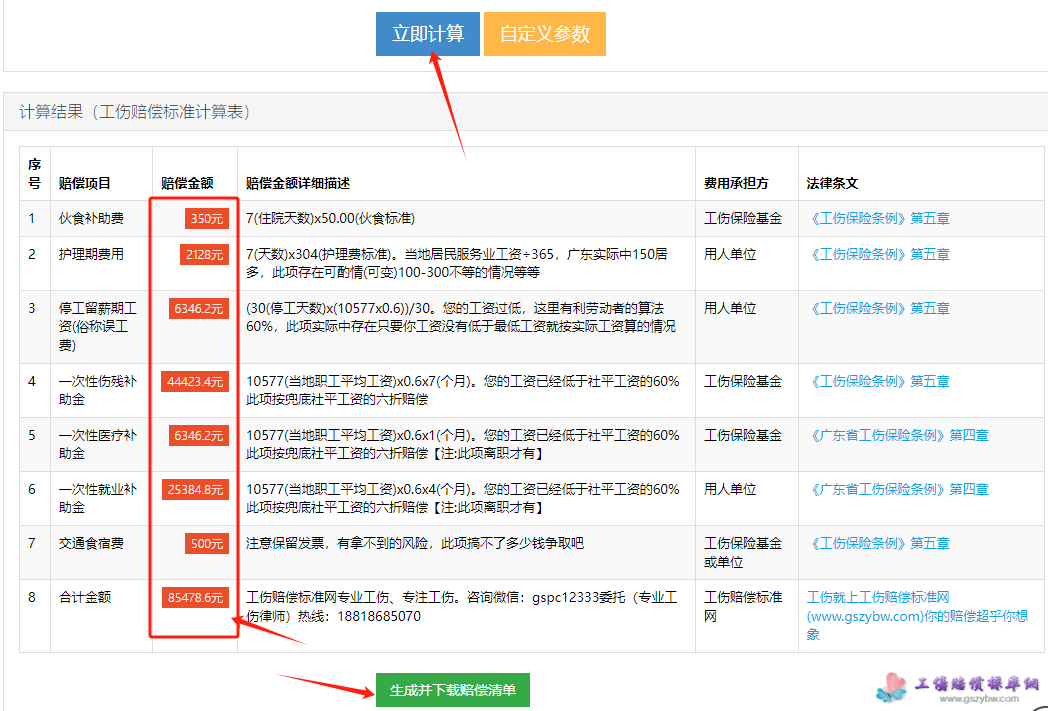This screenshot has height=711, width=1048.
Task: Click the 法律条文 column header
Action: [x=832, y=183]
